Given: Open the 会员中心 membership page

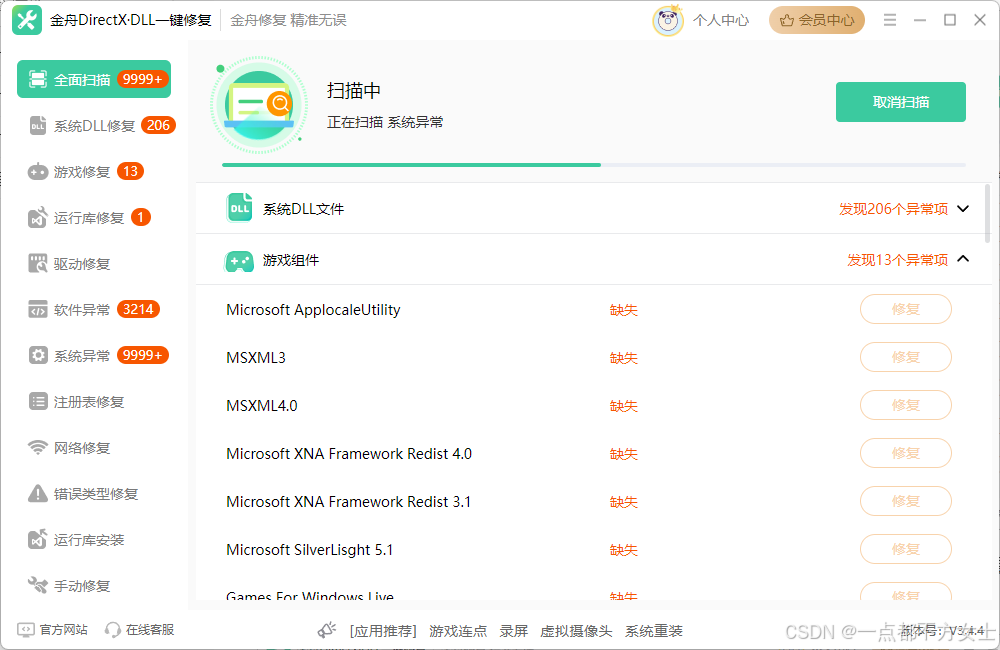Looking at the screenshot, I should coord(817,19).
